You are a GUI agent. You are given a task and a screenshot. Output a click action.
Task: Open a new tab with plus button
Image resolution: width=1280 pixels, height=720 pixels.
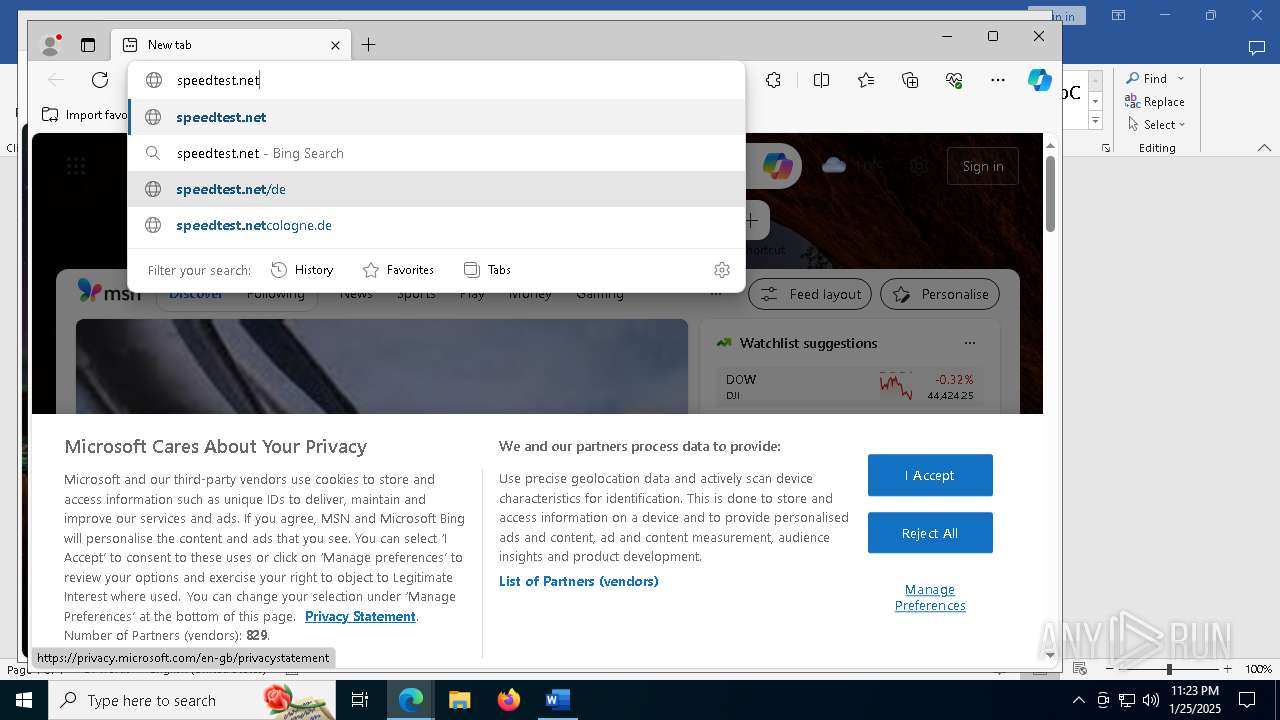coord(368,45)
